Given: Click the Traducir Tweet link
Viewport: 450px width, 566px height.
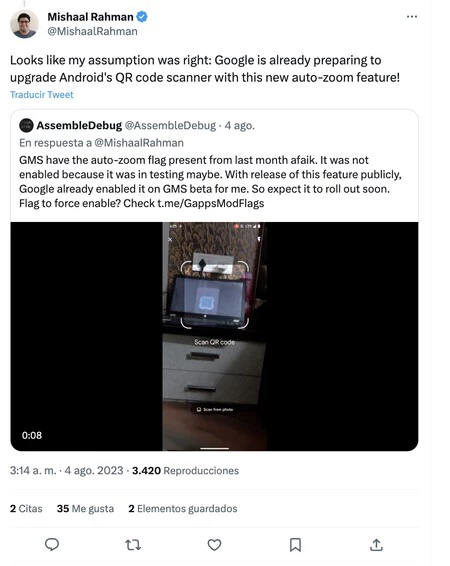Looking at the screenshot, I should point(41,95).
